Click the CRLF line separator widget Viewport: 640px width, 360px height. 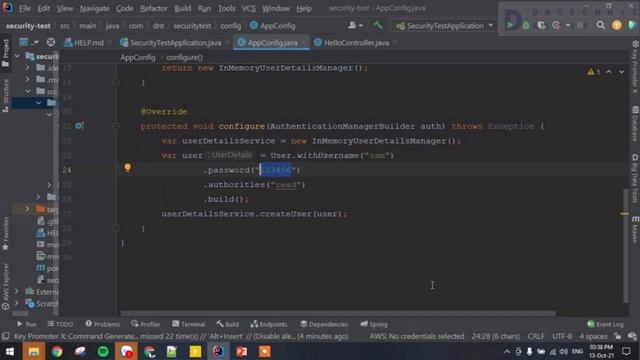click(x=536, y=336)
